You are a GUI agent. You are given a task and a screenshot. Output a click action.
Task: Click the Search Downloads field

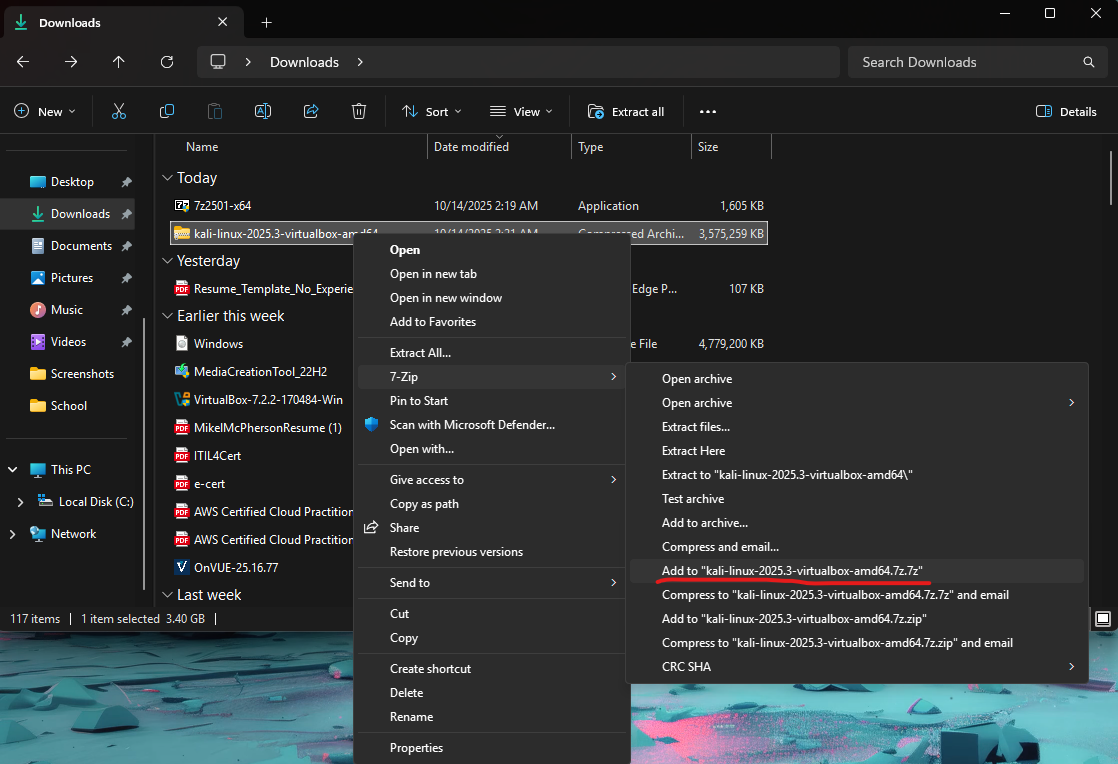pyautogui.click(x=978, y=62)
